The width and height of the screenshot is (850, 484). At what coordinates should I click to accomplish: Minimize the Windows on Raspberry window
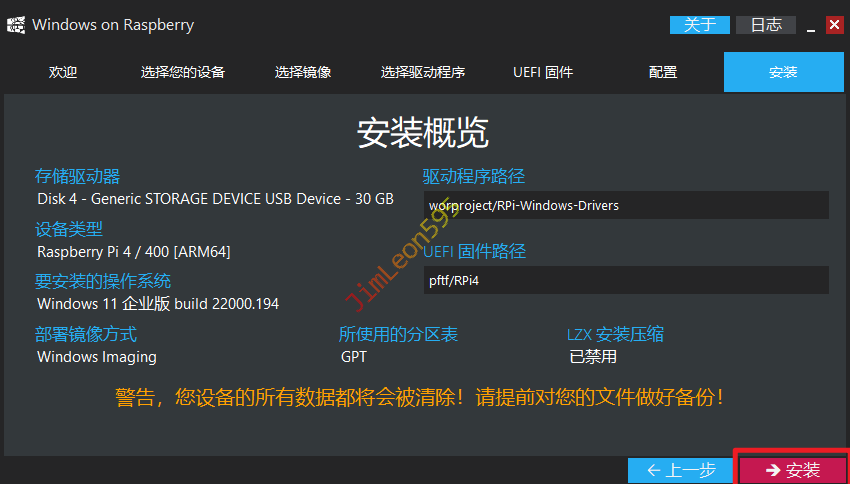810,25
